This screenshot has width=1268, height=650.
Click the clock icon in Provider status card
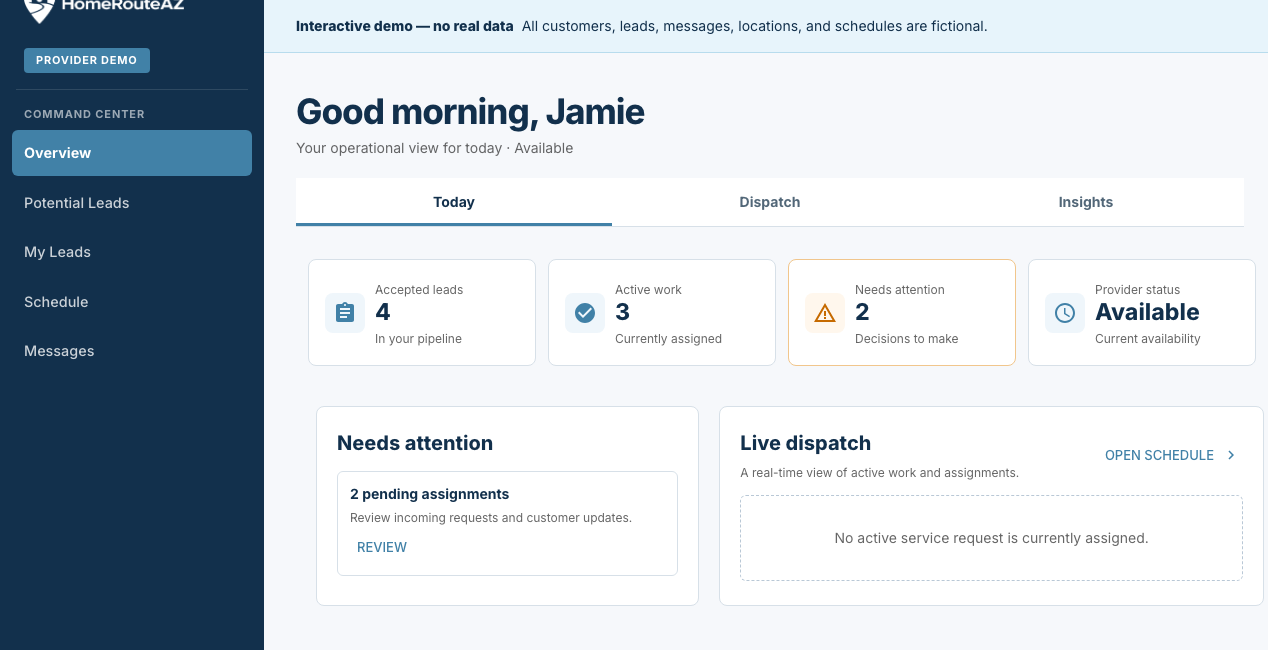click(x=1065, y=313)
